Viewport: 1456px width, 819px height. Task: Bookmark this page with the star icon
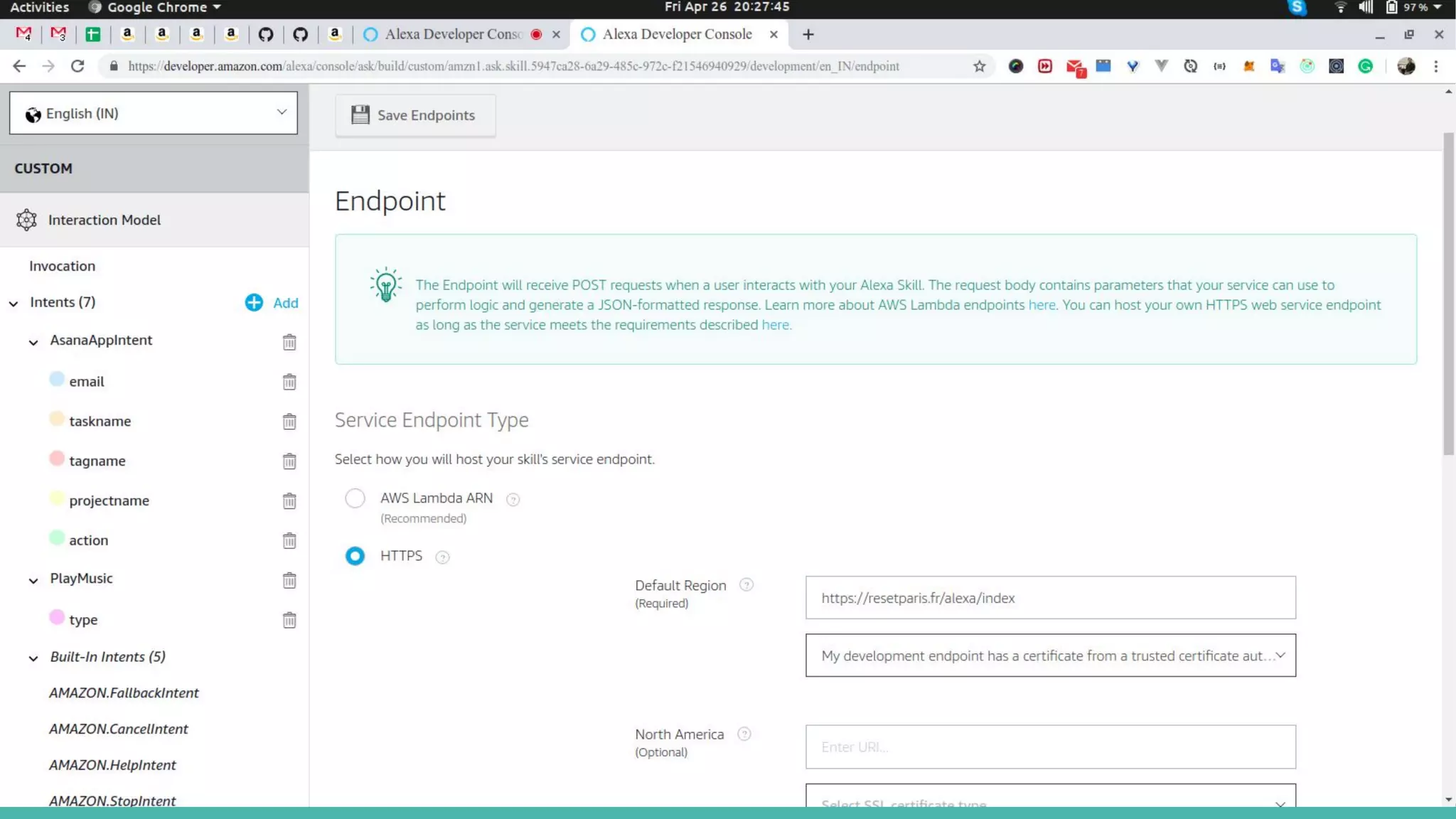click(x=979, y=66)
